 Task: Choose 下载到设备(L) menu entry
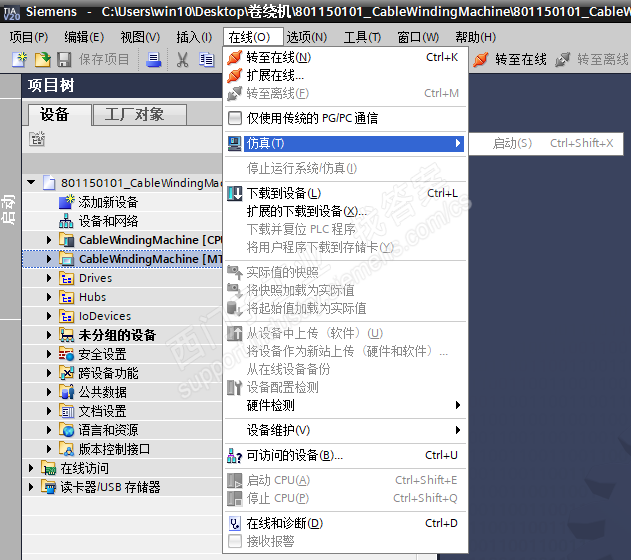pyautogui.click(x=345, y=194)
